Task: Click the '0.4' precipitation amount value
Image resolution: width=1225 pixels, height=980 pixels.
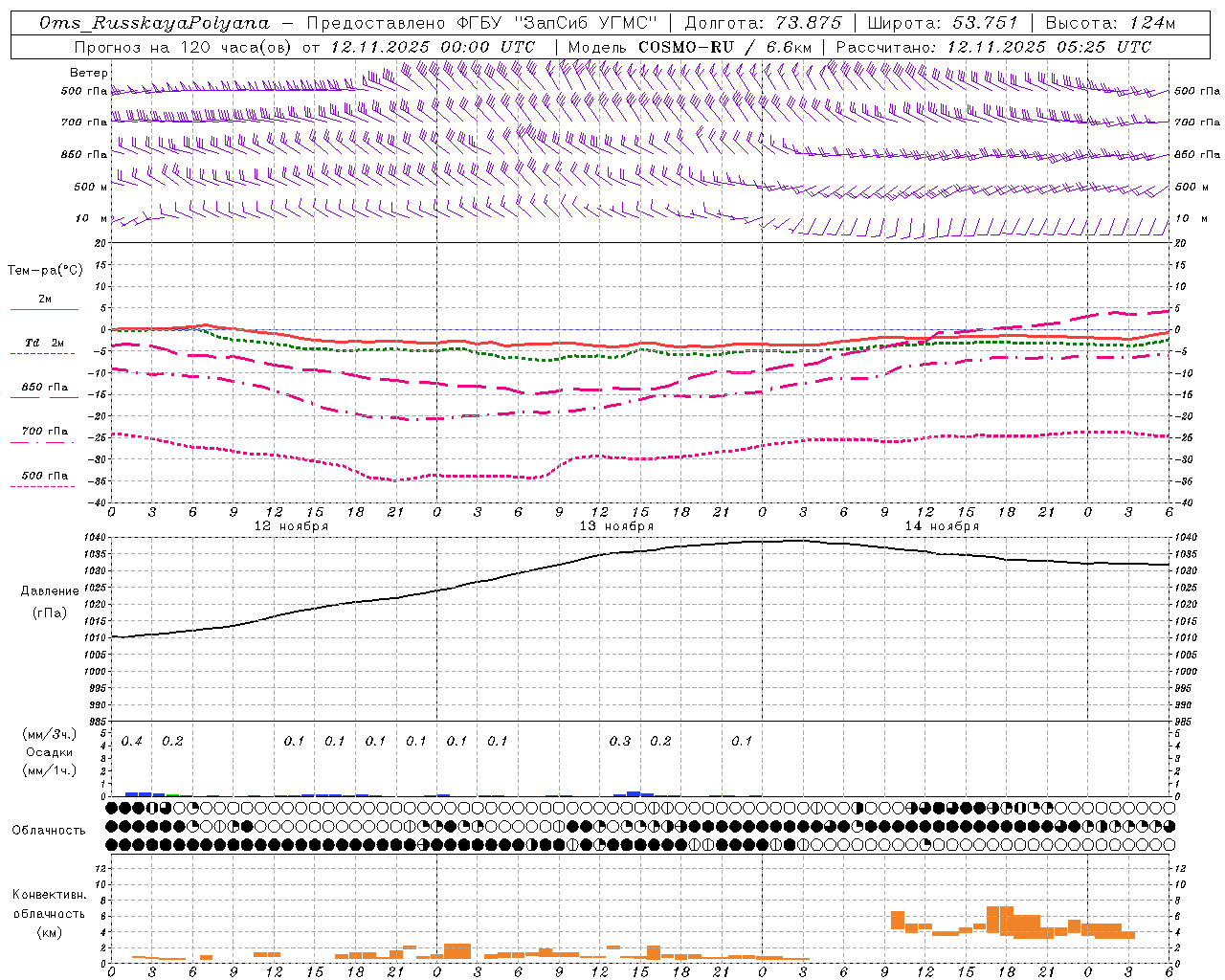Action: 132,742
